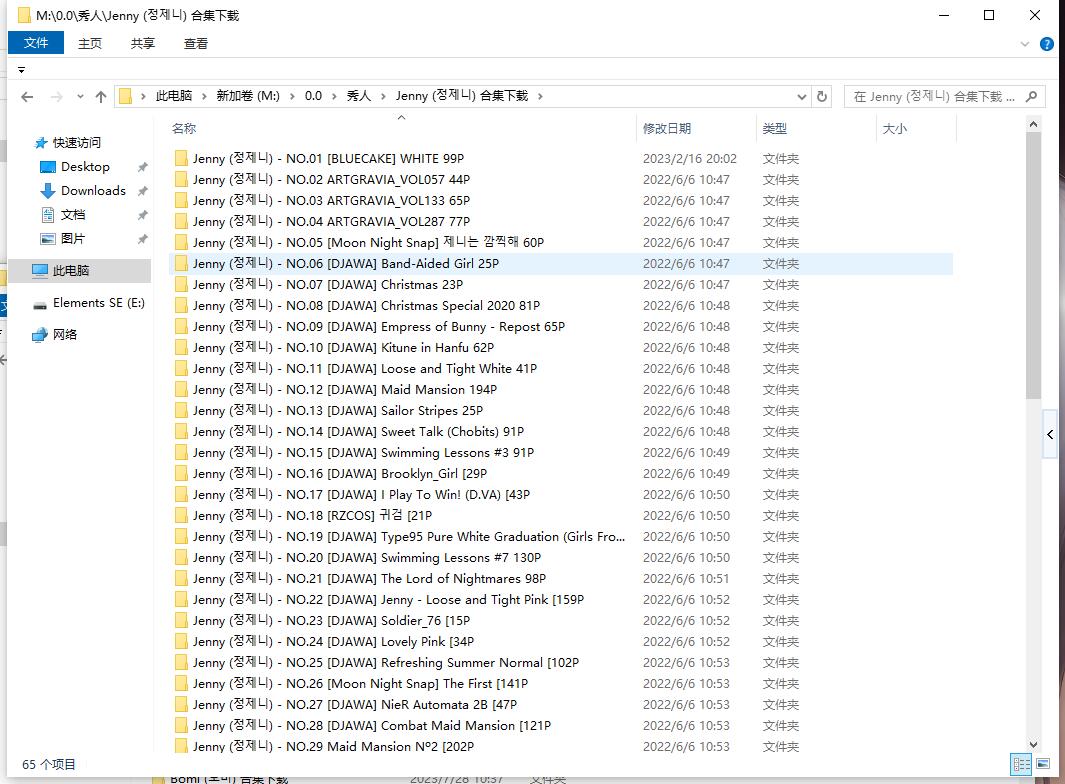Screen dimensions: 1065x784
Task: Click 新加卷 (M:) breadcrumb segment
Action: coord(248,96)
